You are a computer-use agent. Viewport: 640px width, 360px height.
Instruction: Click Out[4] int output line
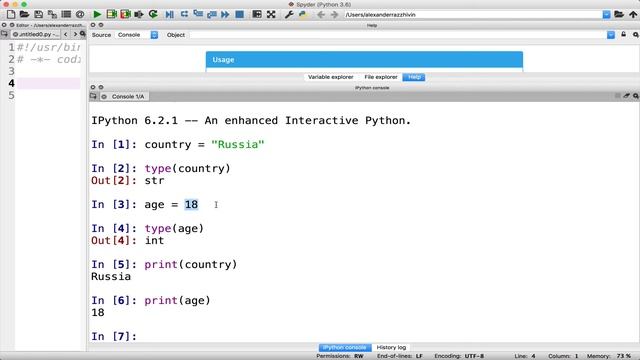click(x=127, y=240)
